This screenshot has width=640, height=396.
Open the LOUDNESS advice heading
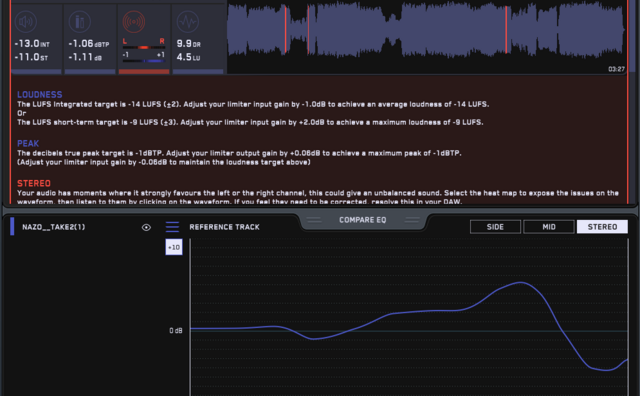[x=40, y=95]
